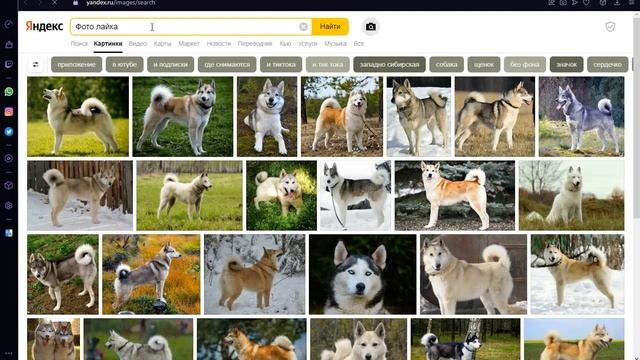Switch to the Поиск tab
Image resolution: width=640 pixels, height=360 pixels.
(x=79, y=43)
